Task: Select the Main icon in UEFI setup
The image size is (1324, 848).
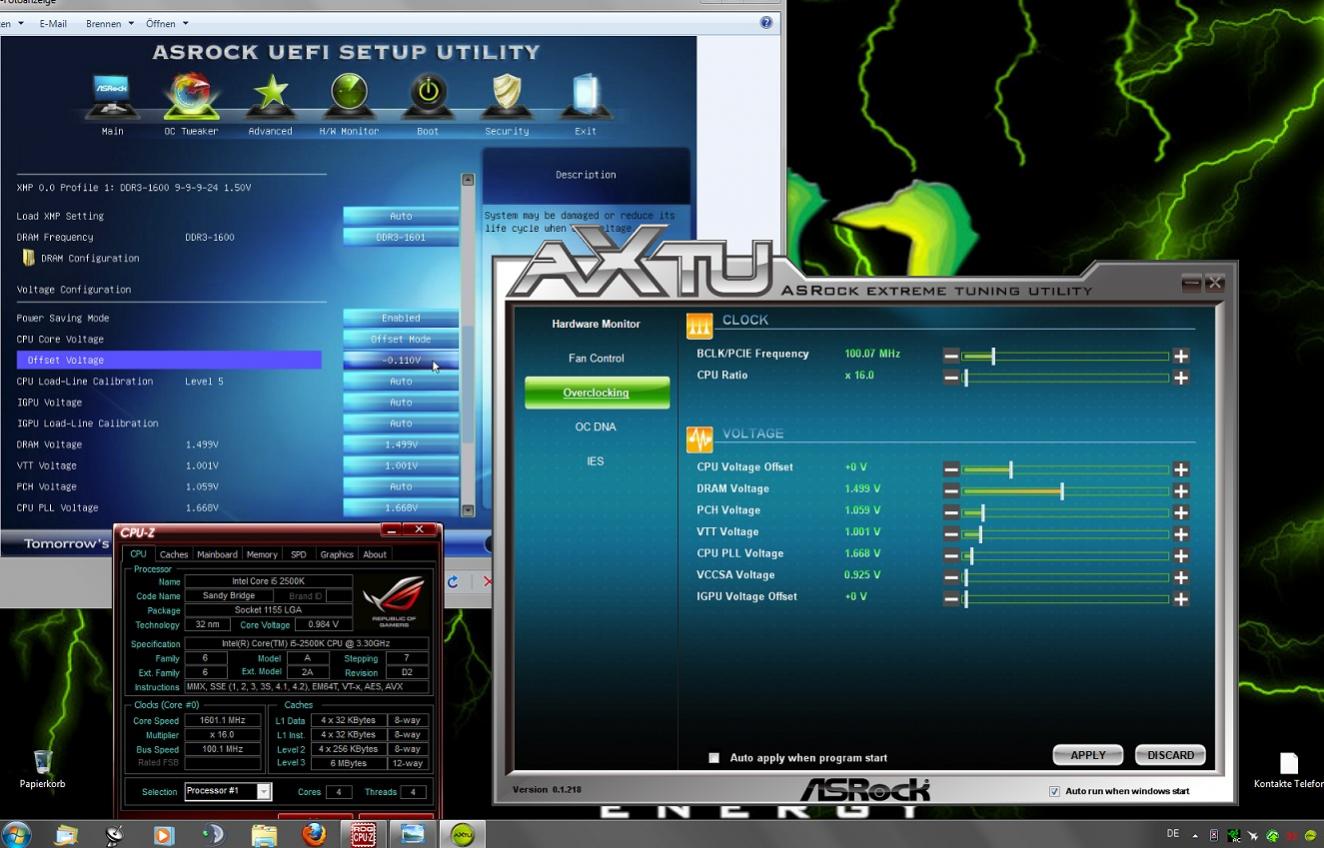Action: (x=112, y=98)
